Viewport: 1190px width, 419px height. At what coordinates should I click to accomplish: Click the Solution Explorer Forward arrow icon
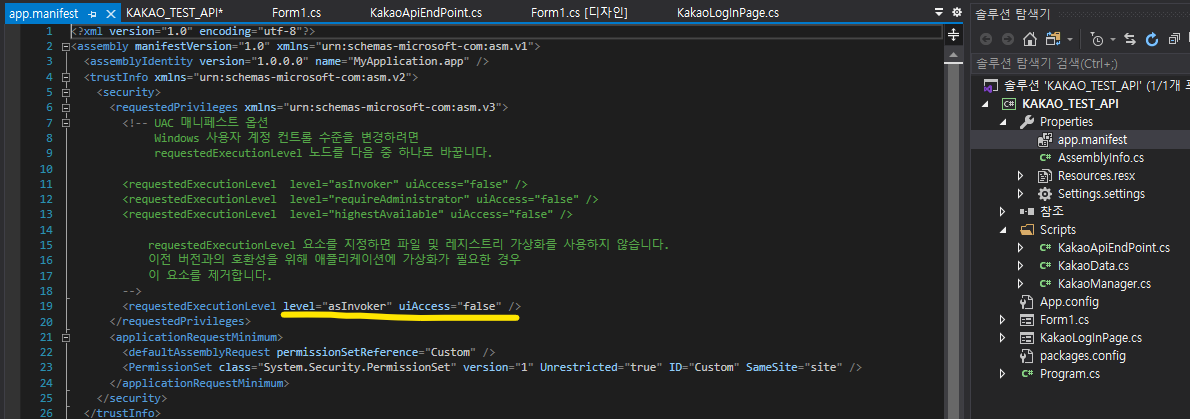(1008, 39)
